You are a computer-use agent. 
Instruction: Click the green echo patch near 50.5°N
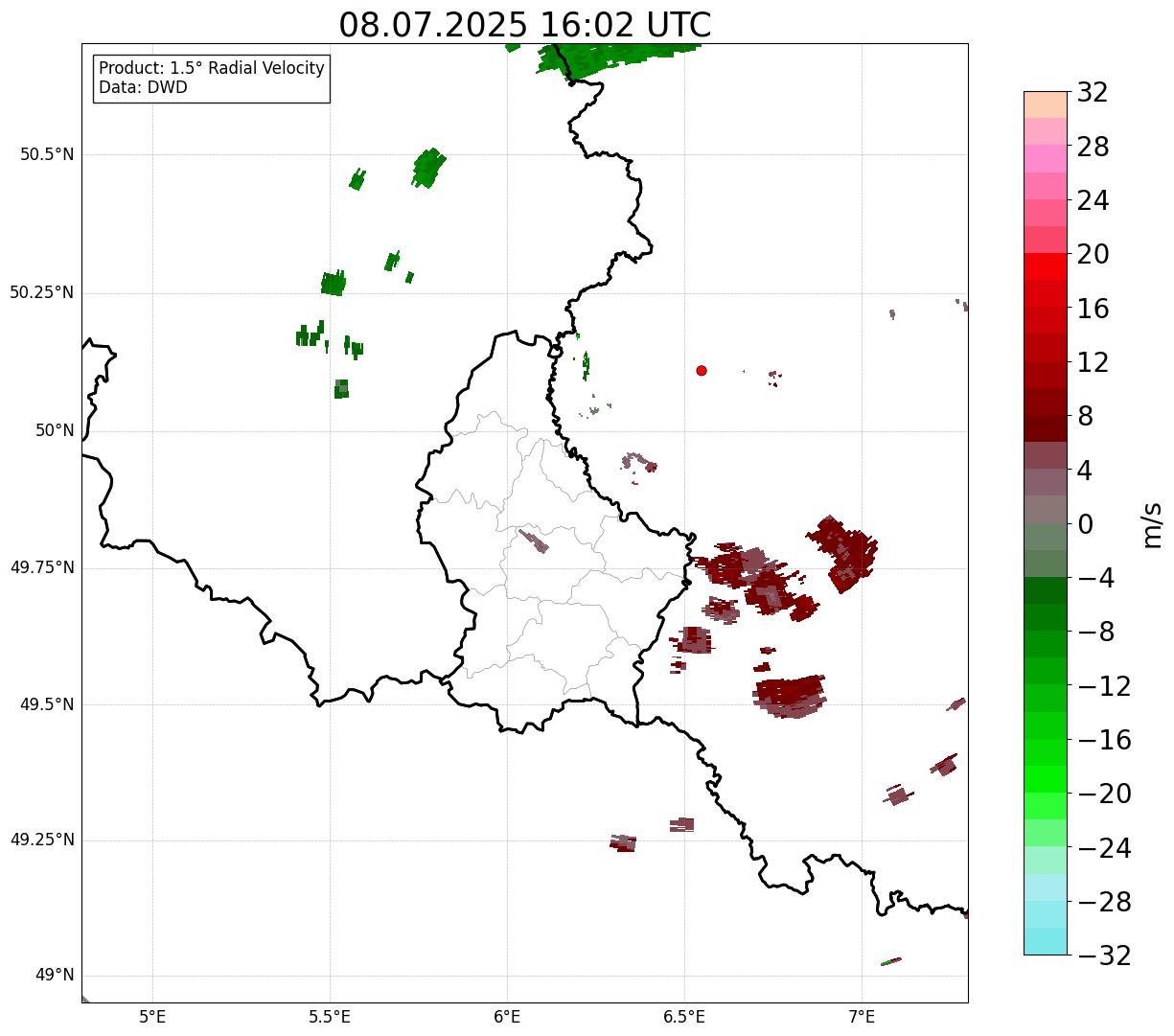[429, 168]
